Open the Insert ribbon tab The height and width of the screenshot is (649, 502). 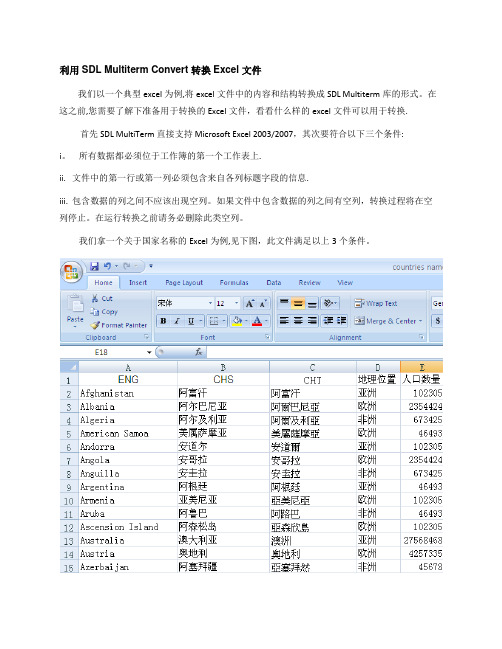[x=138, y=282]
